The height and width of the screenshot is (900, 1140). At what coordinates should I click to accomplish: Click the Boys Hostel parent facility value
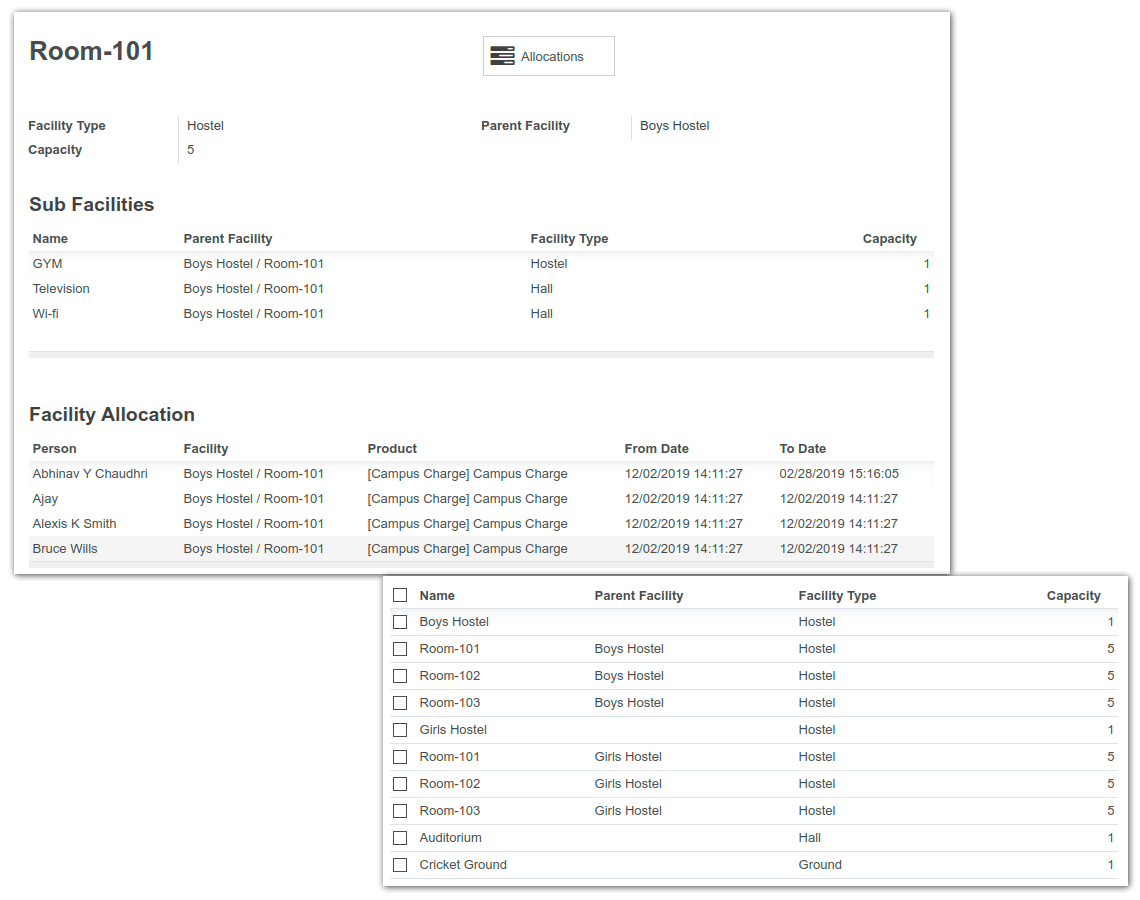pos(674,126)
